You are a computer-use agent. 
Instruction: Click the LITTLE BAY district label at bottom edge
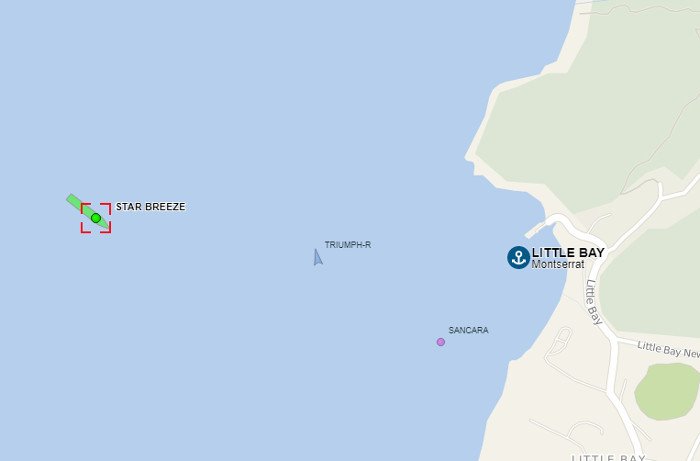pyautogui.click(x=608, y=457)
